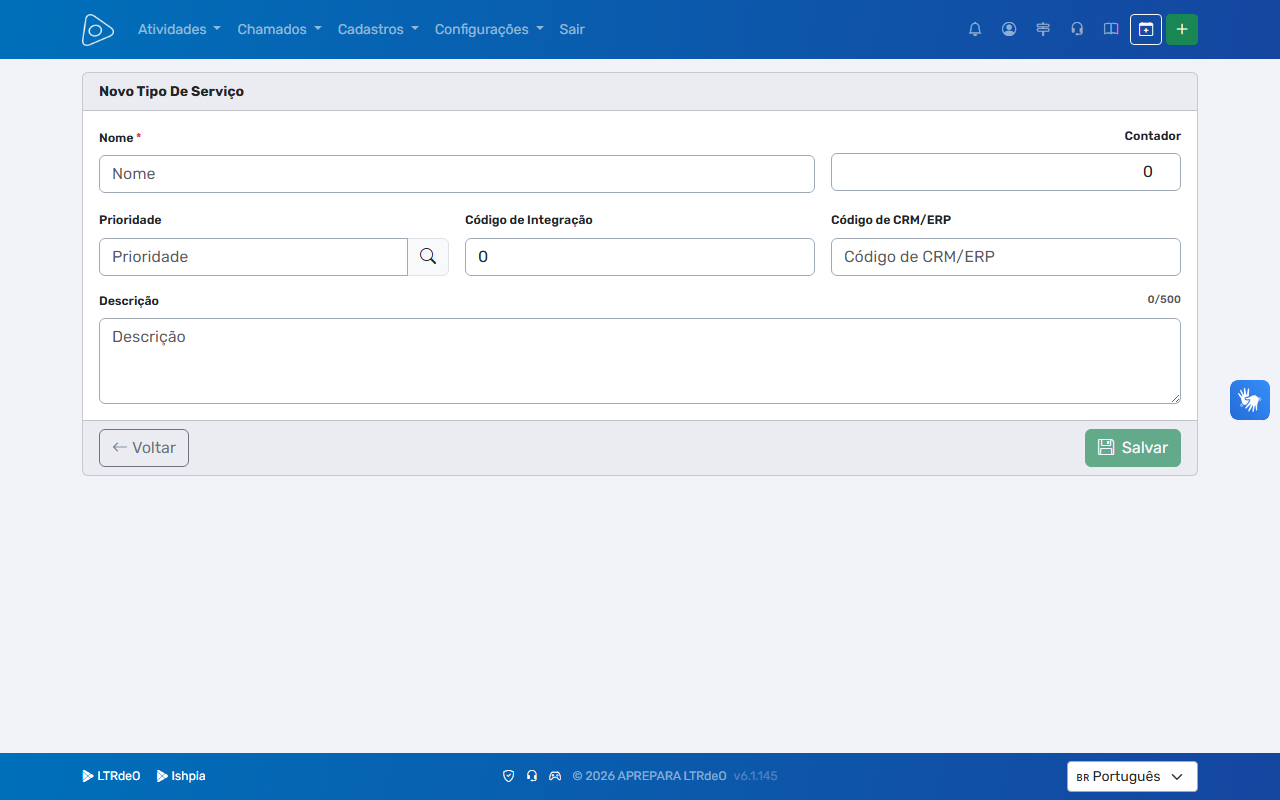Open the sign language accessibility widget
The width and height of the screenshot is (1280, 800).
1250,400
